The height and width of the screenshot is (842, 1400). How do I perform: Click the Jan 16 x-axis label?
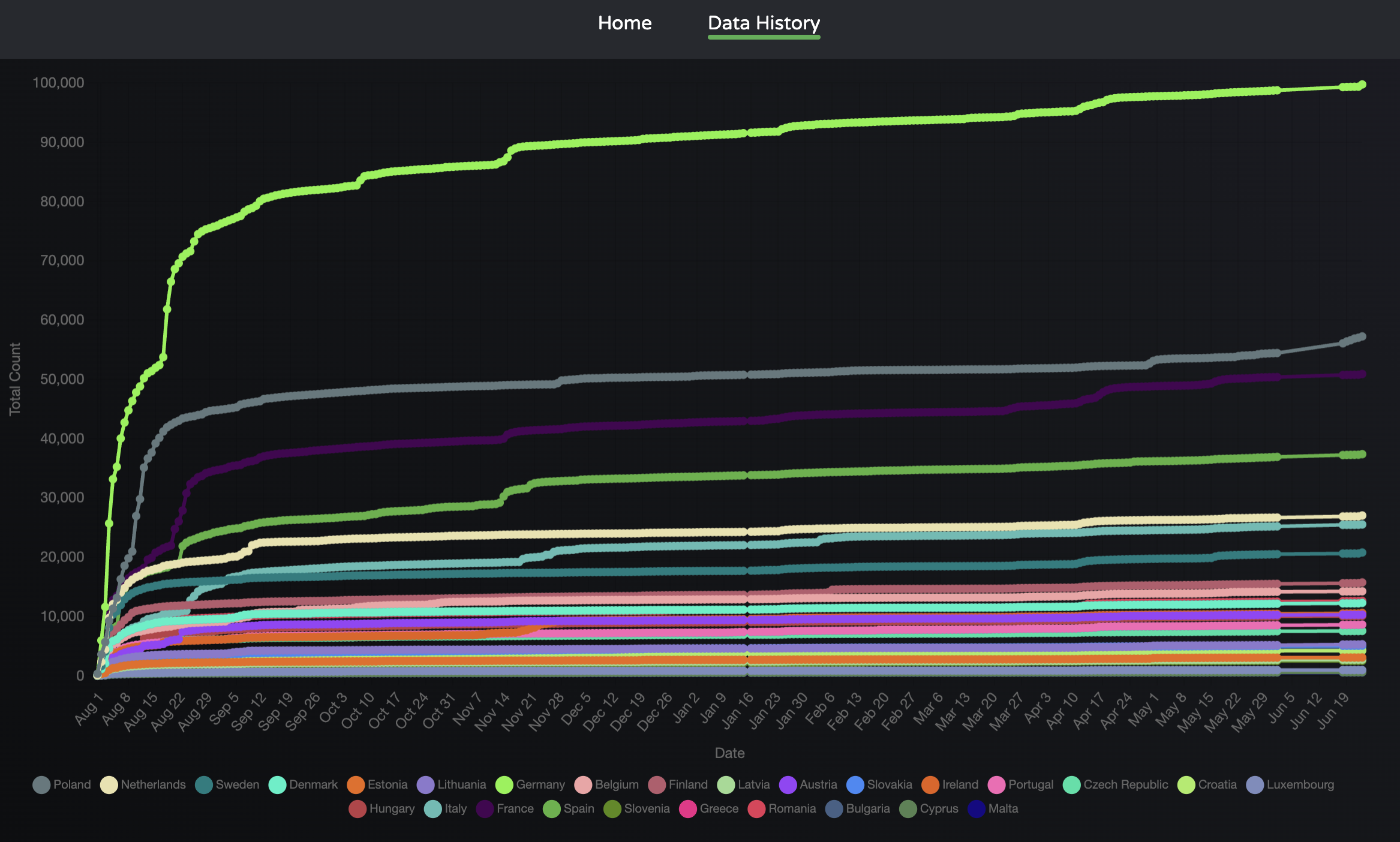736,711
